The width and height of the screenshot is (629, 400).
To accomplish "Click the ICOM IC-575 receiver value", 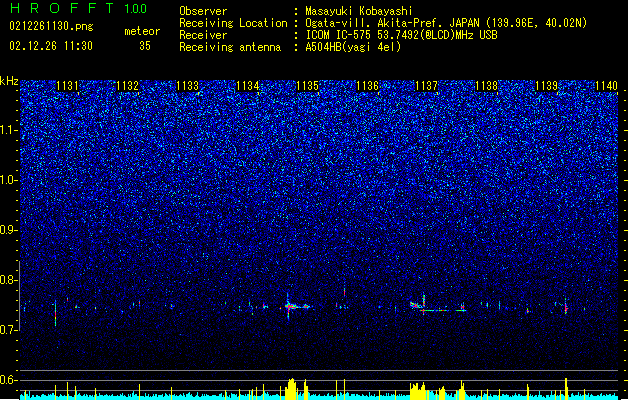I will (401, 35).
